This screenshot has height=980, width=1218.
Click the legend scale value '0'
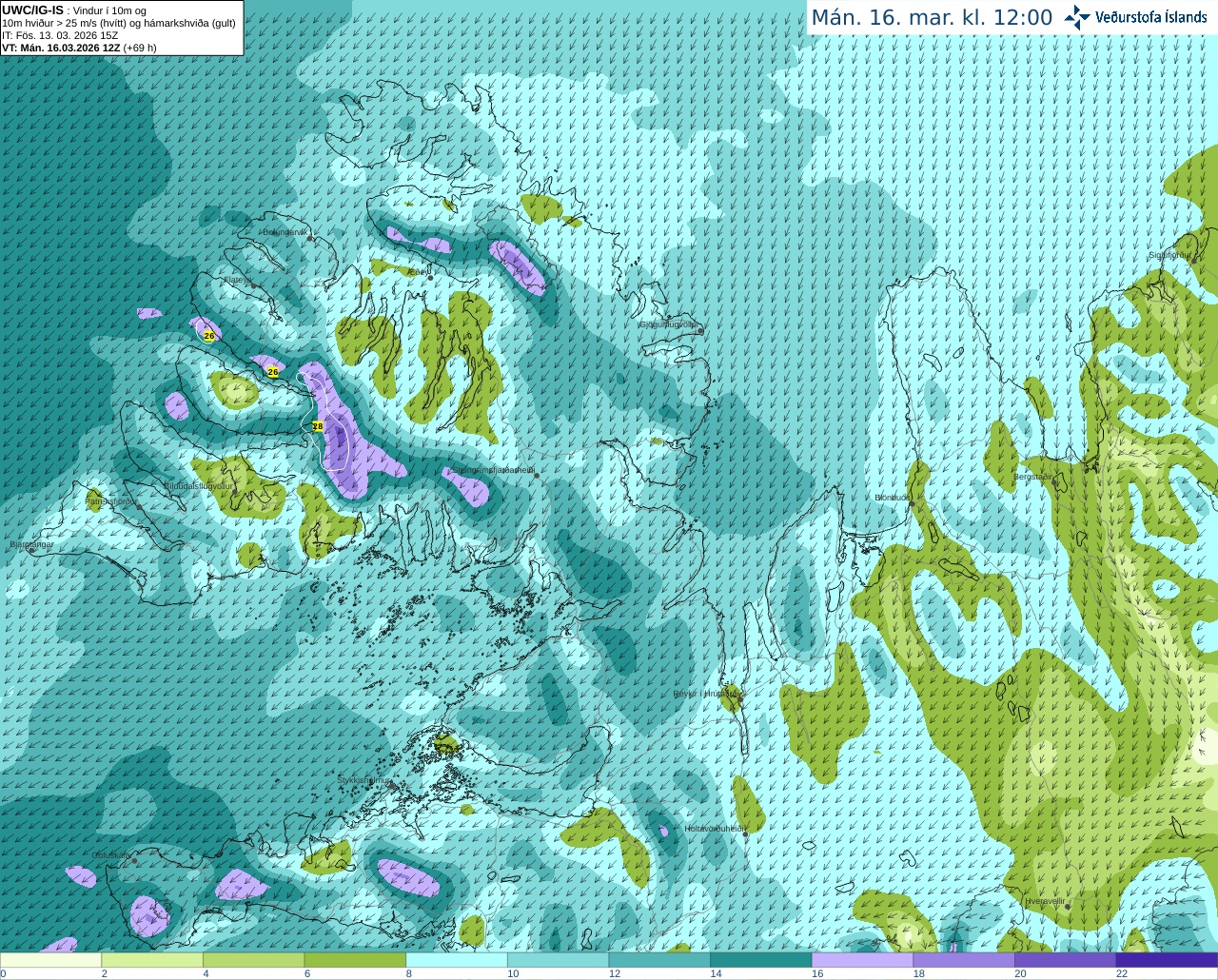(4, 973)
